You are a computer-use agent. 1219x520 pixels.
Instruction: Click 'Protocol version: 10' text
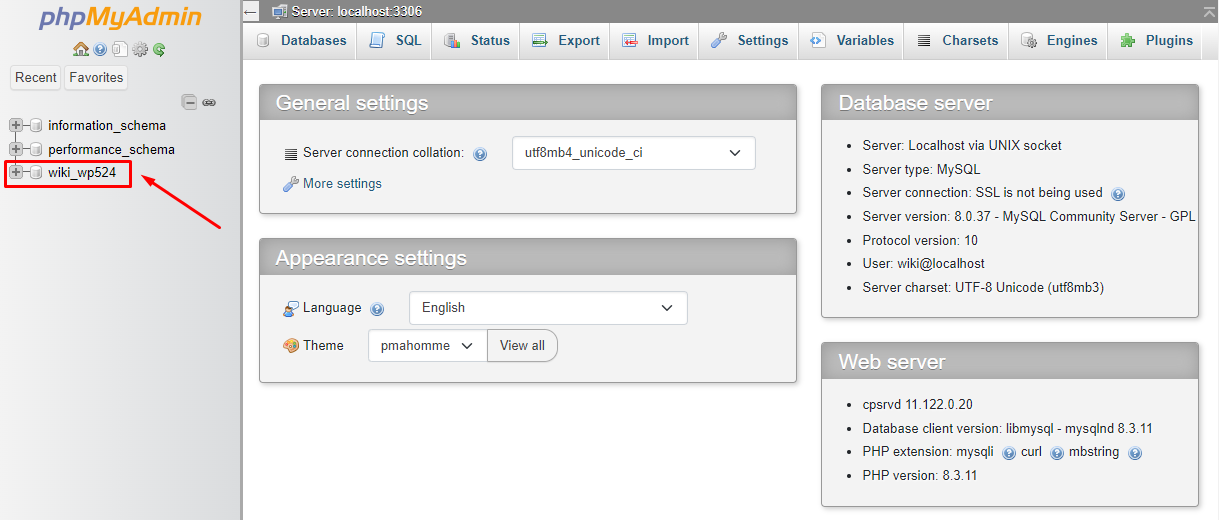[x=920, y=241]
